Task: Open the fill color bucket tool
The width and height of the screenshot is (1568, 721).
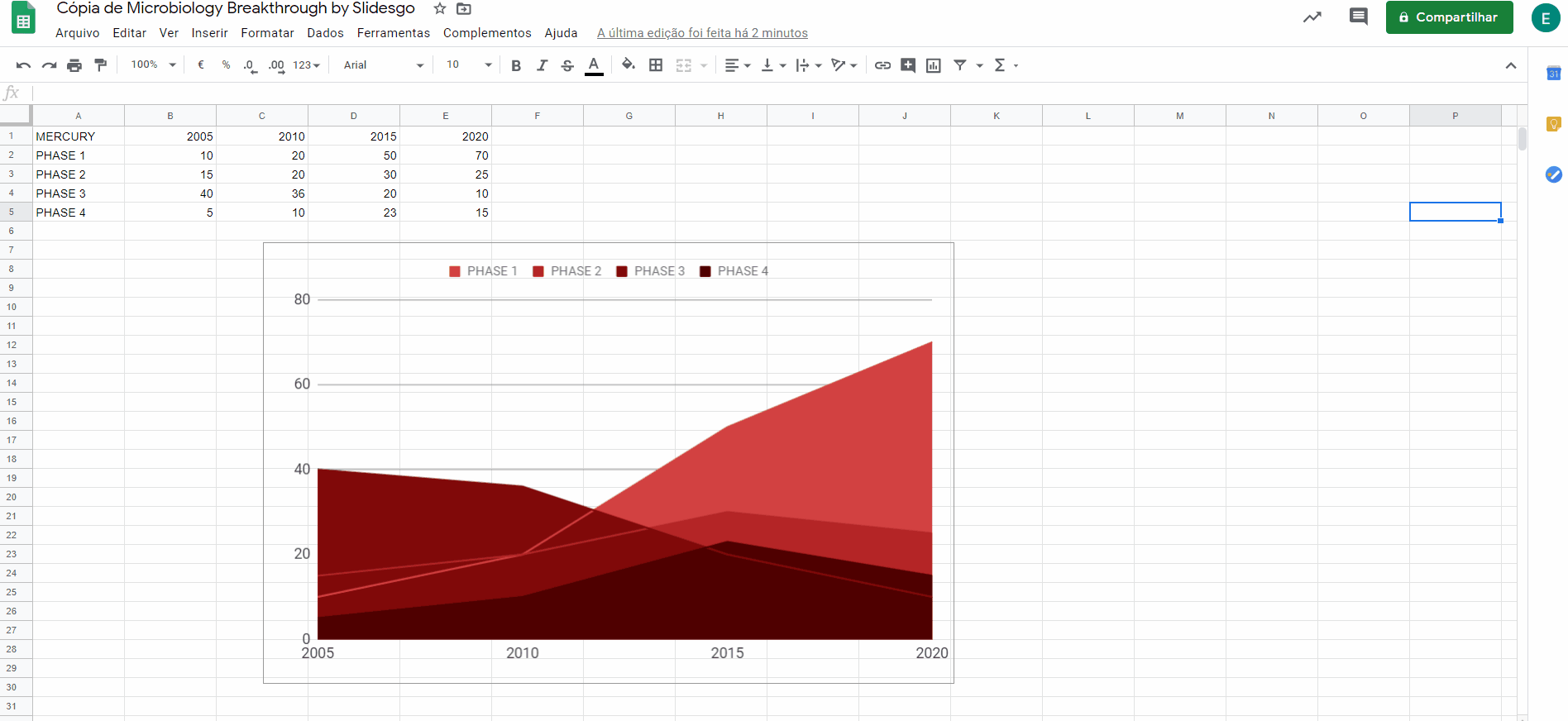Action: click(629, 64)
